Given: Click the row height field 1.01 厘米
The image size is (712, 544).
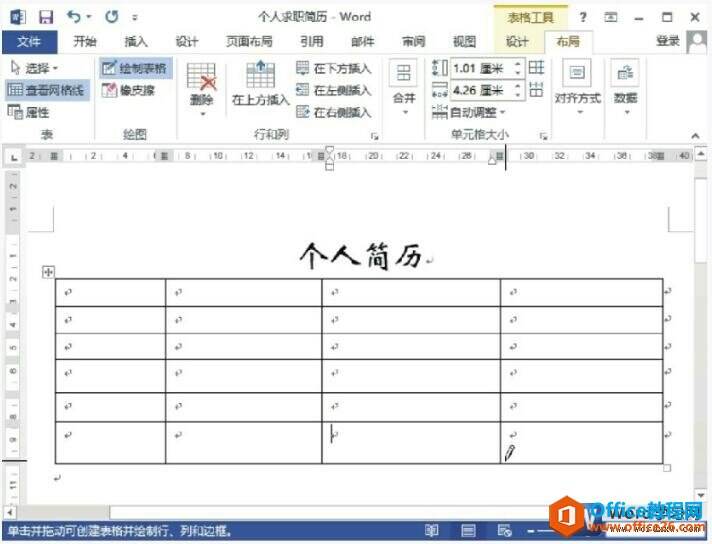Looking at the screenshot, I should (480, 68).
